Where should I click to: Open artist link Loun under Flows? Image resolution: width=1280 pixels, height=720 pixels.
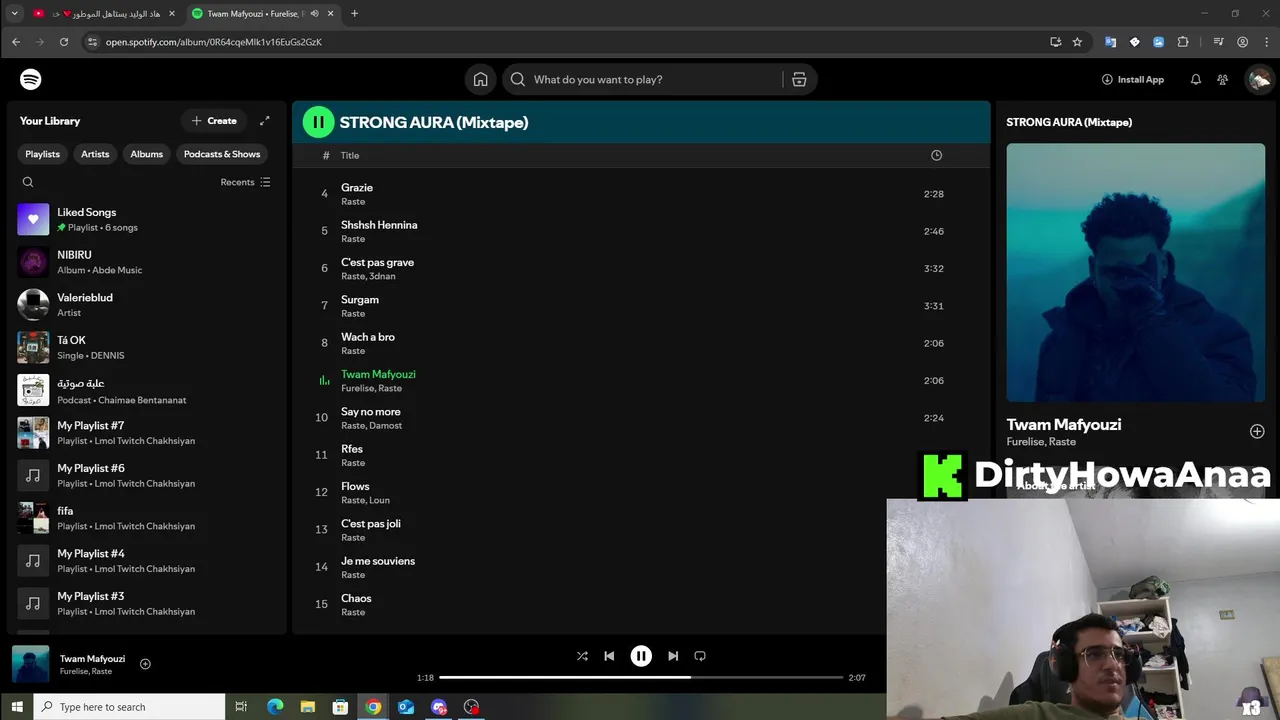click(380, 500)
